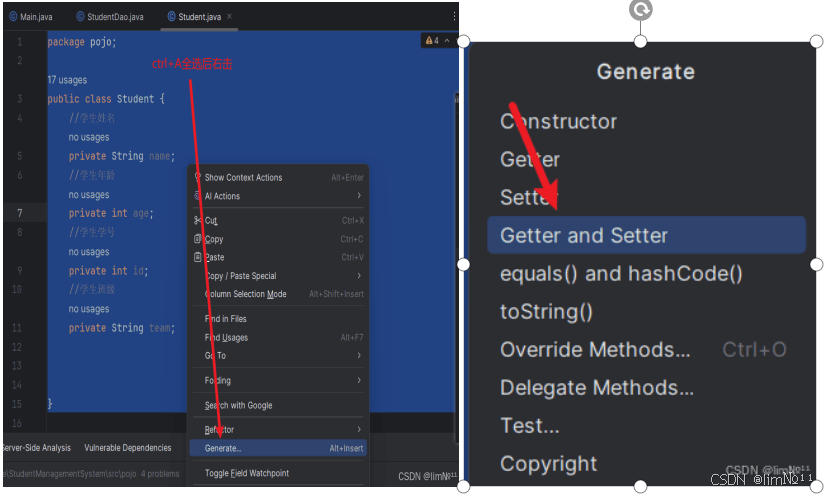Viewport: 824px width, 496px height.
Task: Click the 17 usages hint link
Action: (67, 80)
